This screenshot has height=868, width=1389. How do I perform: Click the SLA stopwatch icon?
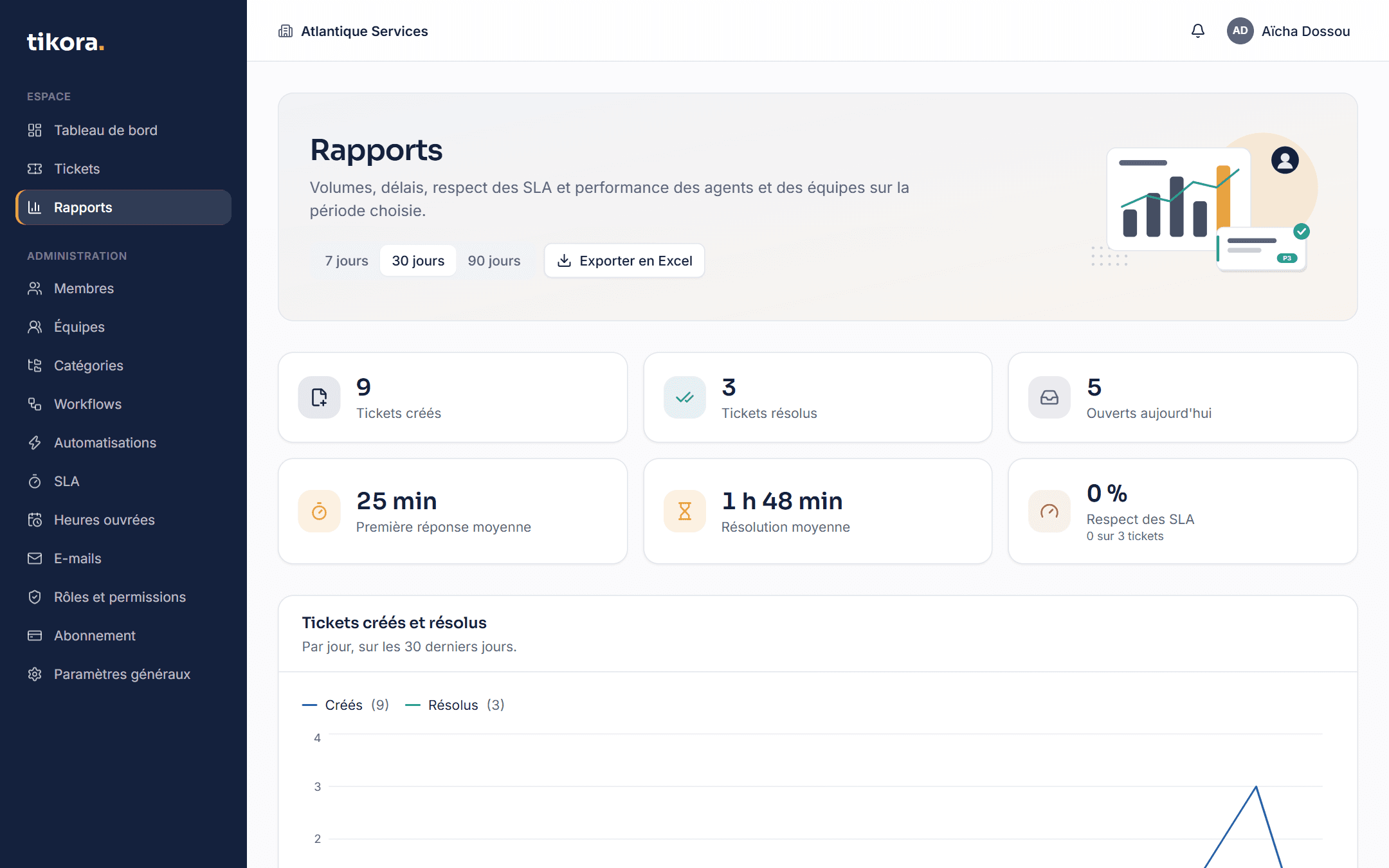click(35, 482)
